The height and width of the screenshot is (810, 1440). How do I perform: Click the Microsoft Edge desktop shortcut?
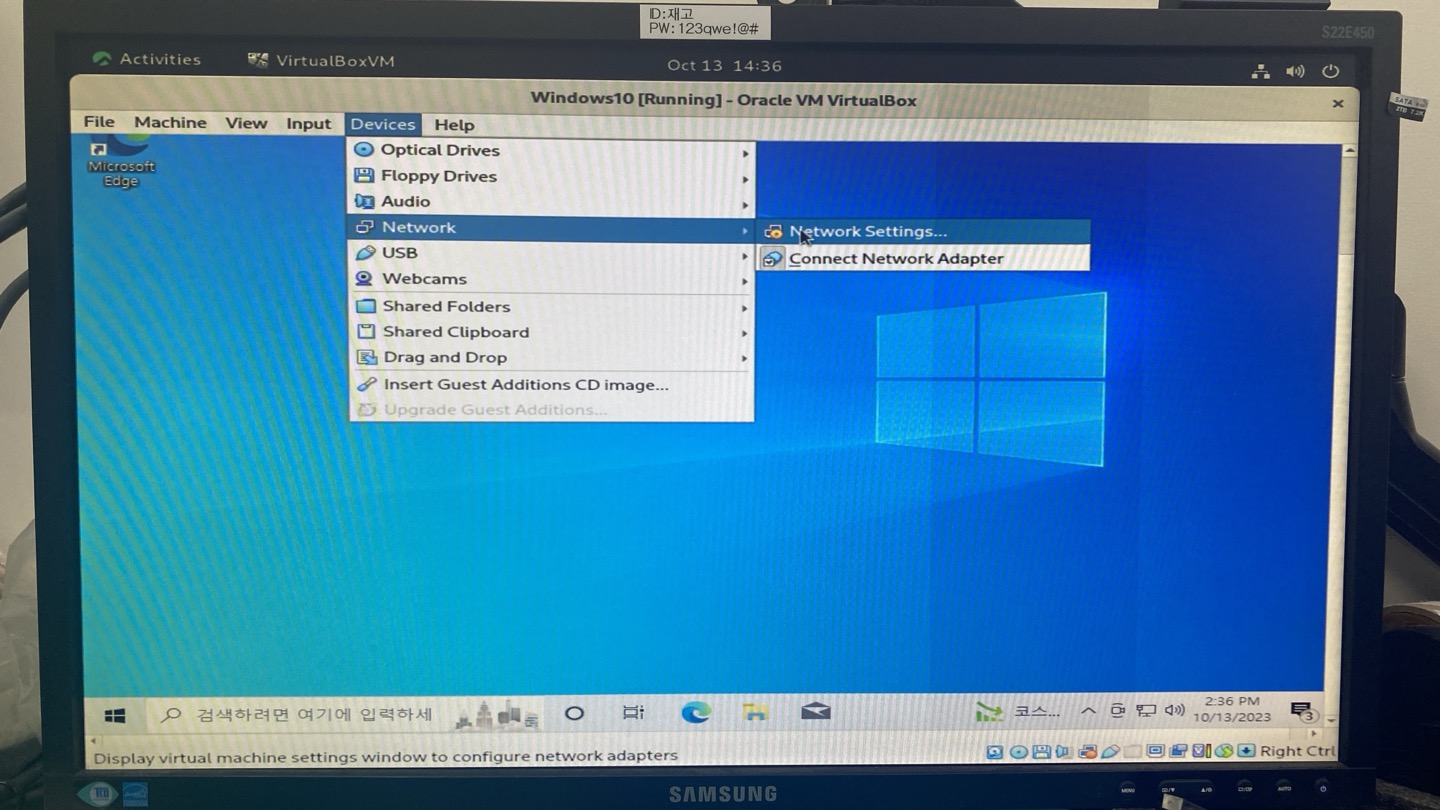click(x=121, y=160)
